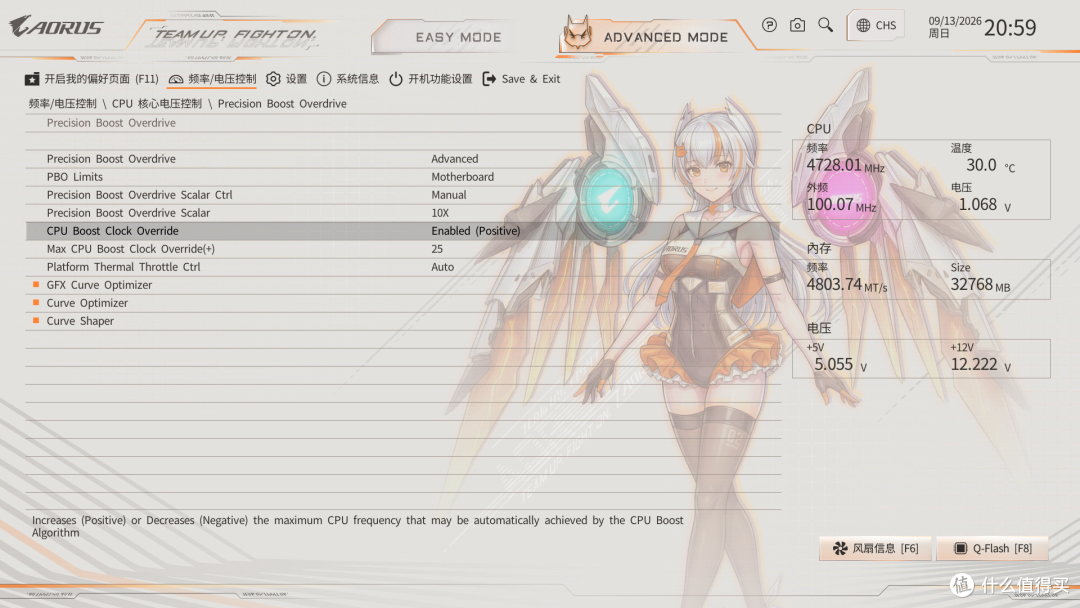Launch Q-Flash [F8]
Image resolution: width=1080 pixels, height=608 pixels.
[992, 548]
